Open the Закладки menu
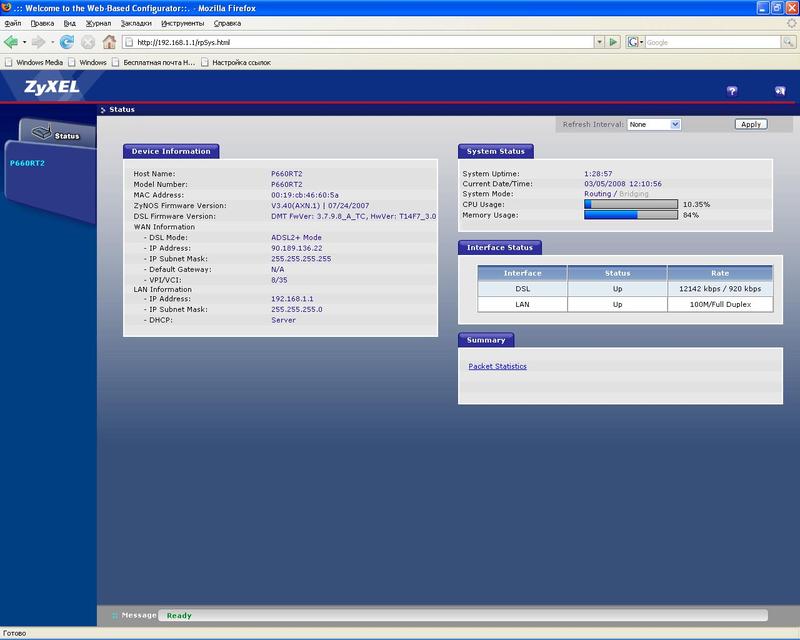This screenshot has width=800, height=640. click(136, 23)
